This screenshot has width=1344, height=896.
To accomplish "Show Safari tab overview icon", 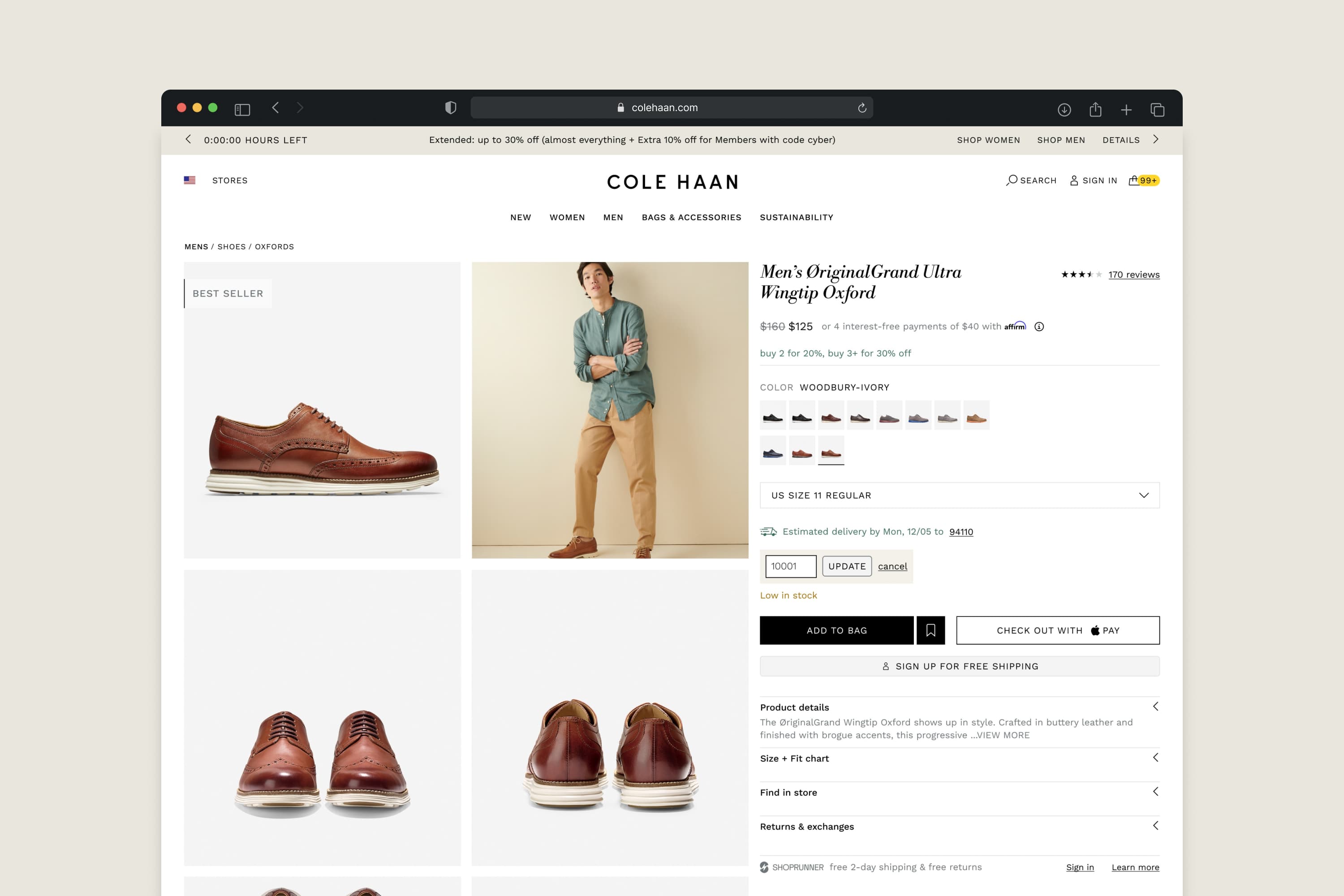I will tap(1157, 109).
